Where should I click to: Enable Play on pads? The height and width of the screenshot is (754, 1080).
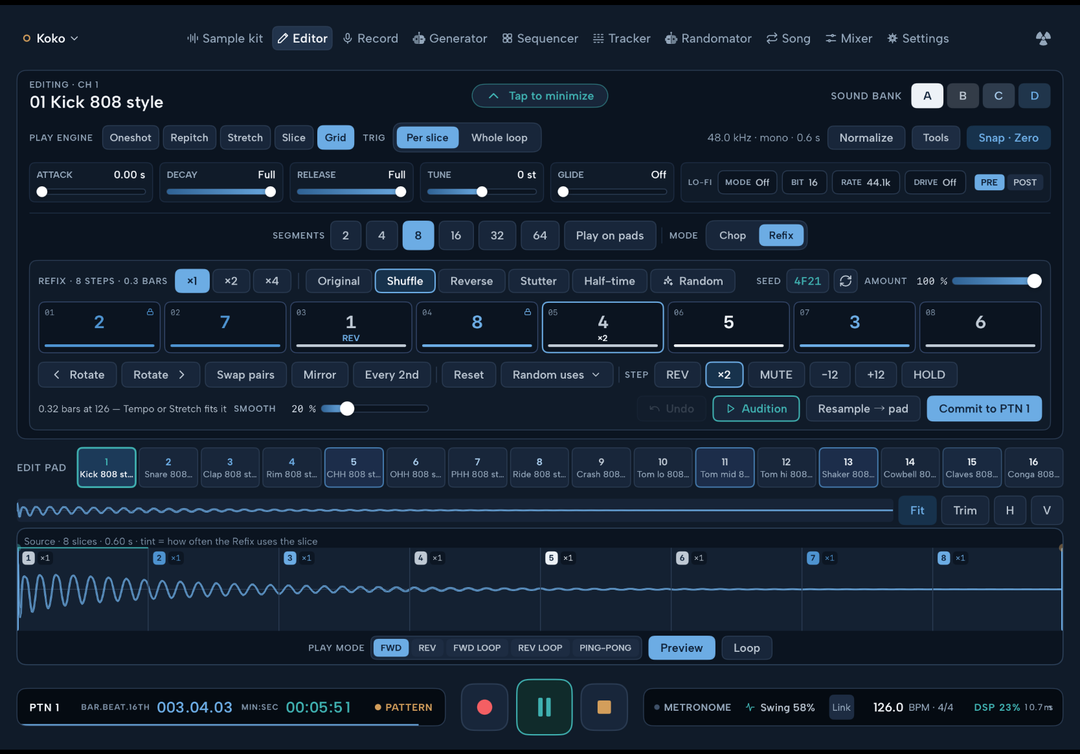tap(610, 235)
